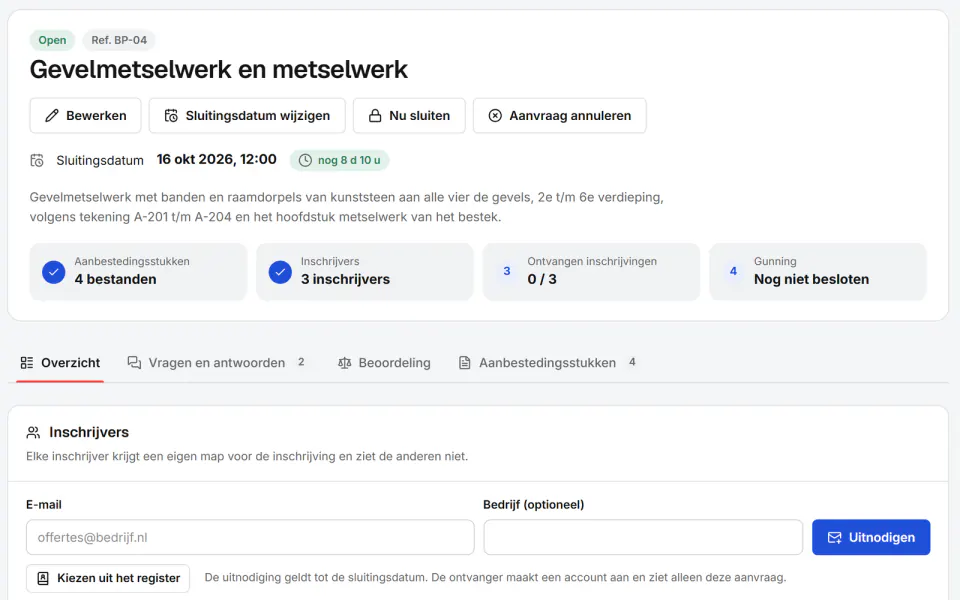
Task: Switch to Vragen en antwoorden tab
Action: (x=216, y=362)
